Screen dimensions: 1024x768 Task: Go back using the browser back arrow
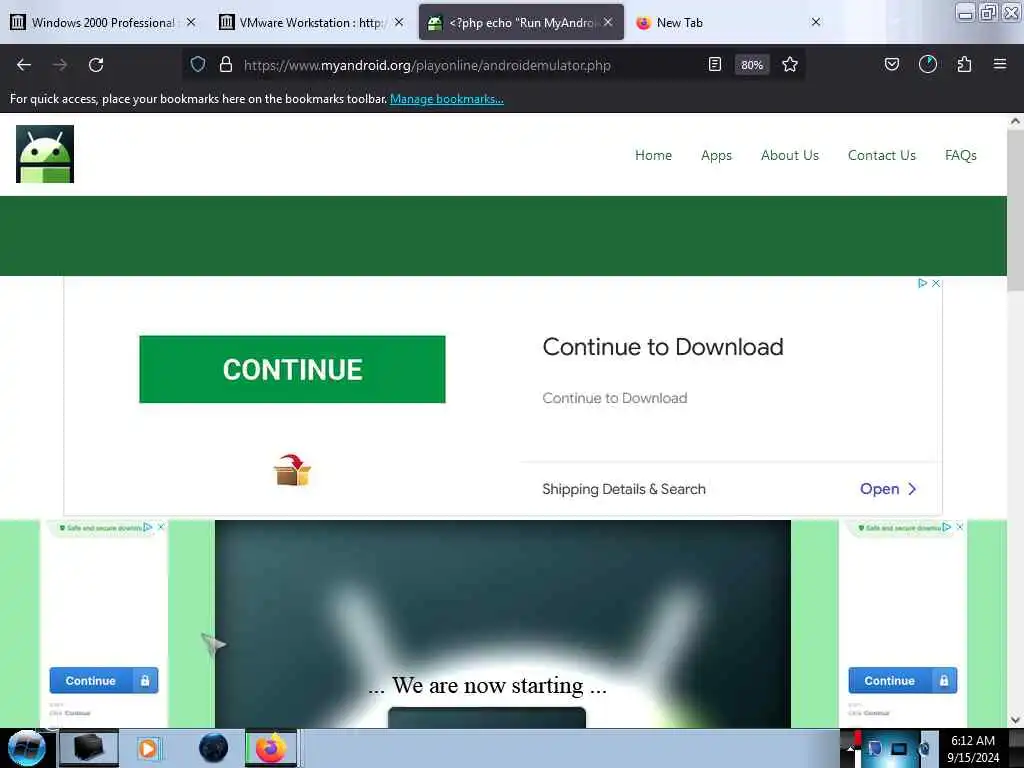pos(24,65)
